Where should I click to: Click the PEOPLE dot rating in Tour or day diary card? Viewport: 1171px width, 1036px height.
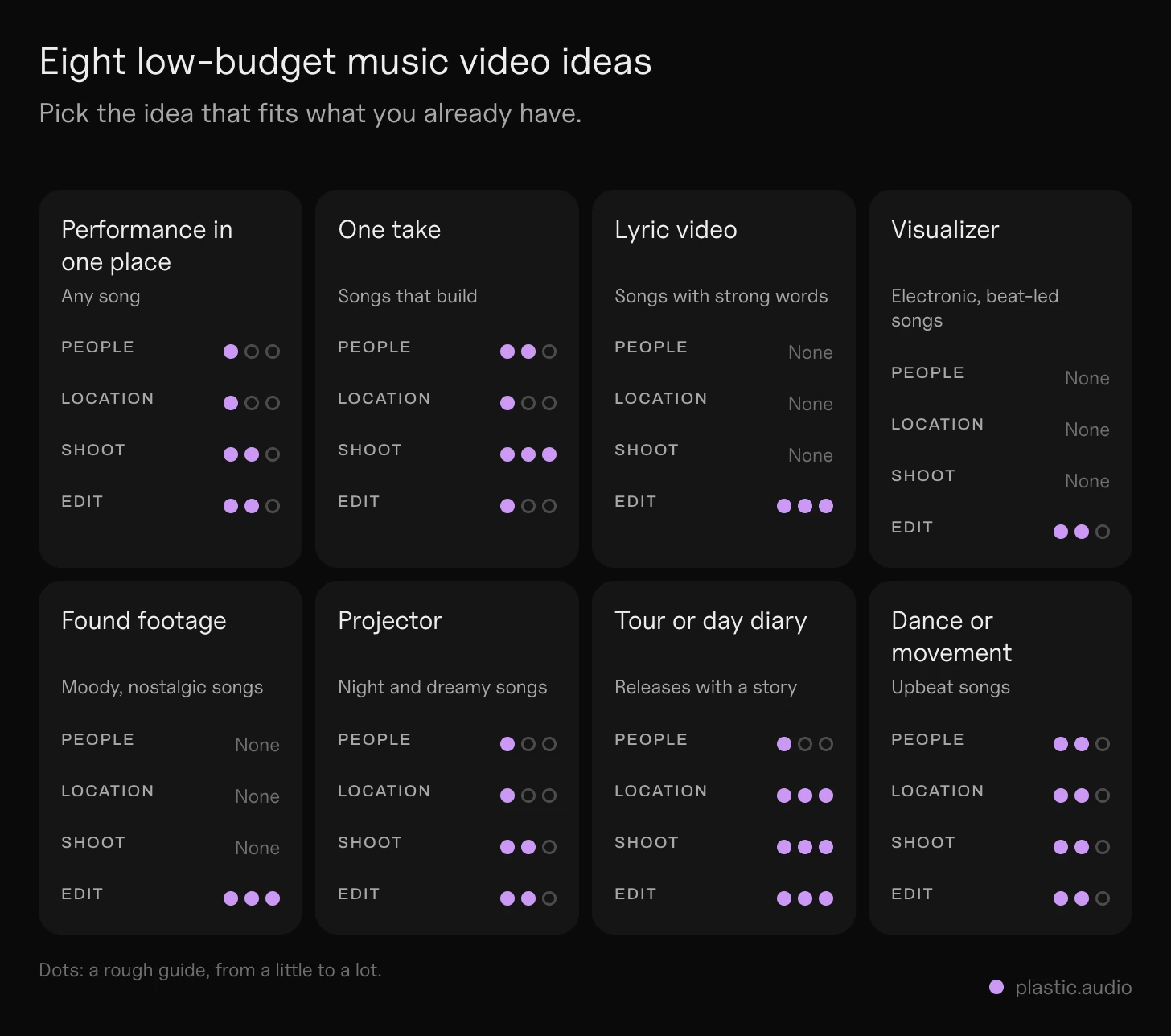point(805,744)
